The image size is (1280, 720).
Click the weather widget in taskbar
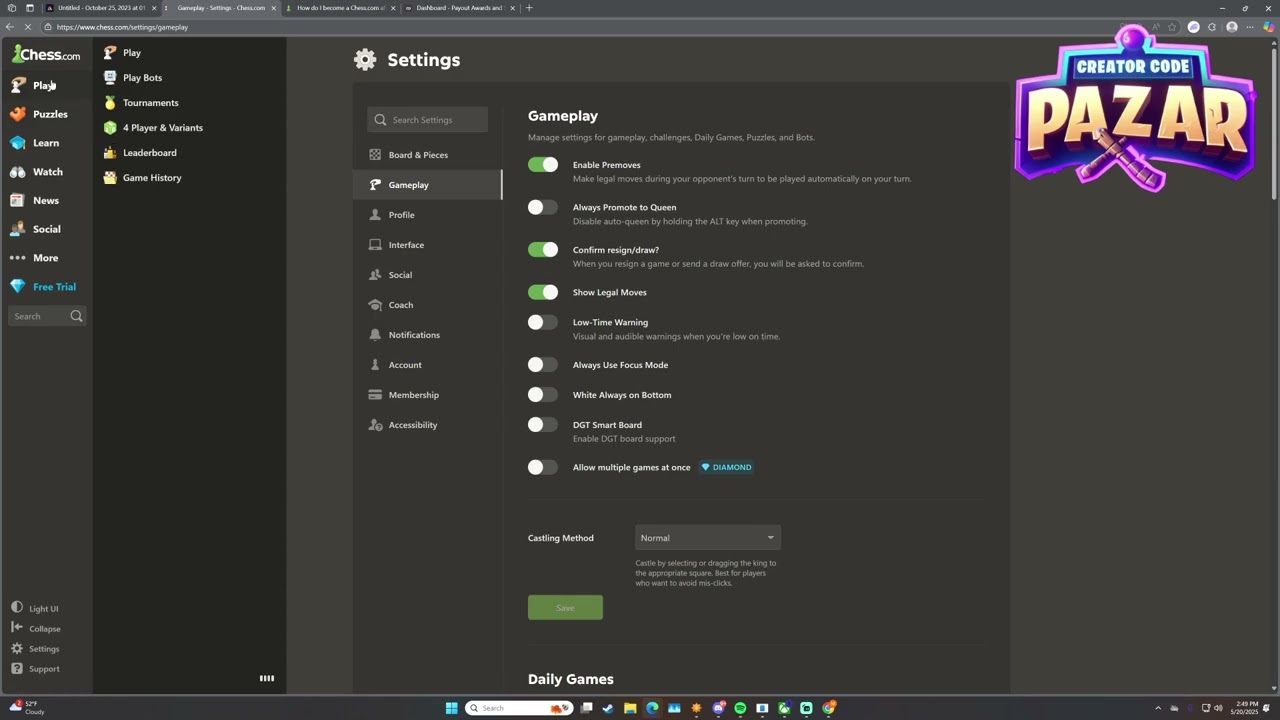coord(26,708)
